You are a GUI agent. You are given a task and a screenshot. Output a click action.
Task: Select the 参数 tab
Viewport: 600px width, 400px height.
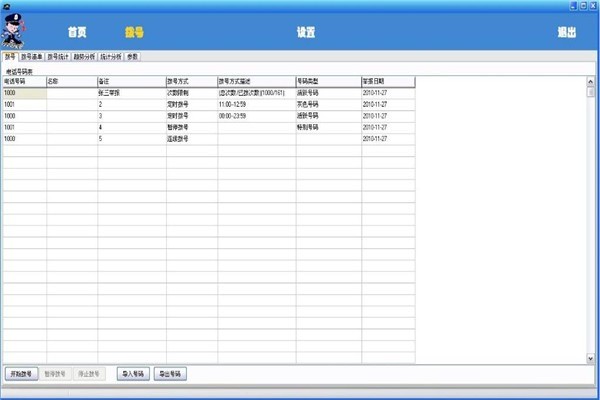(x=132, y=57)
